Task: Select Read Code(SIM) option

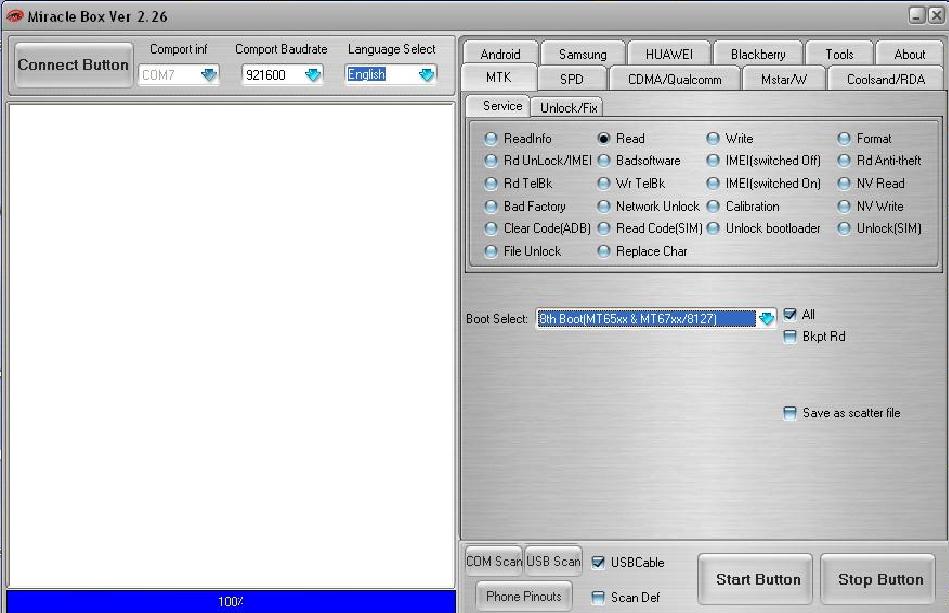Action: point(650,228)
